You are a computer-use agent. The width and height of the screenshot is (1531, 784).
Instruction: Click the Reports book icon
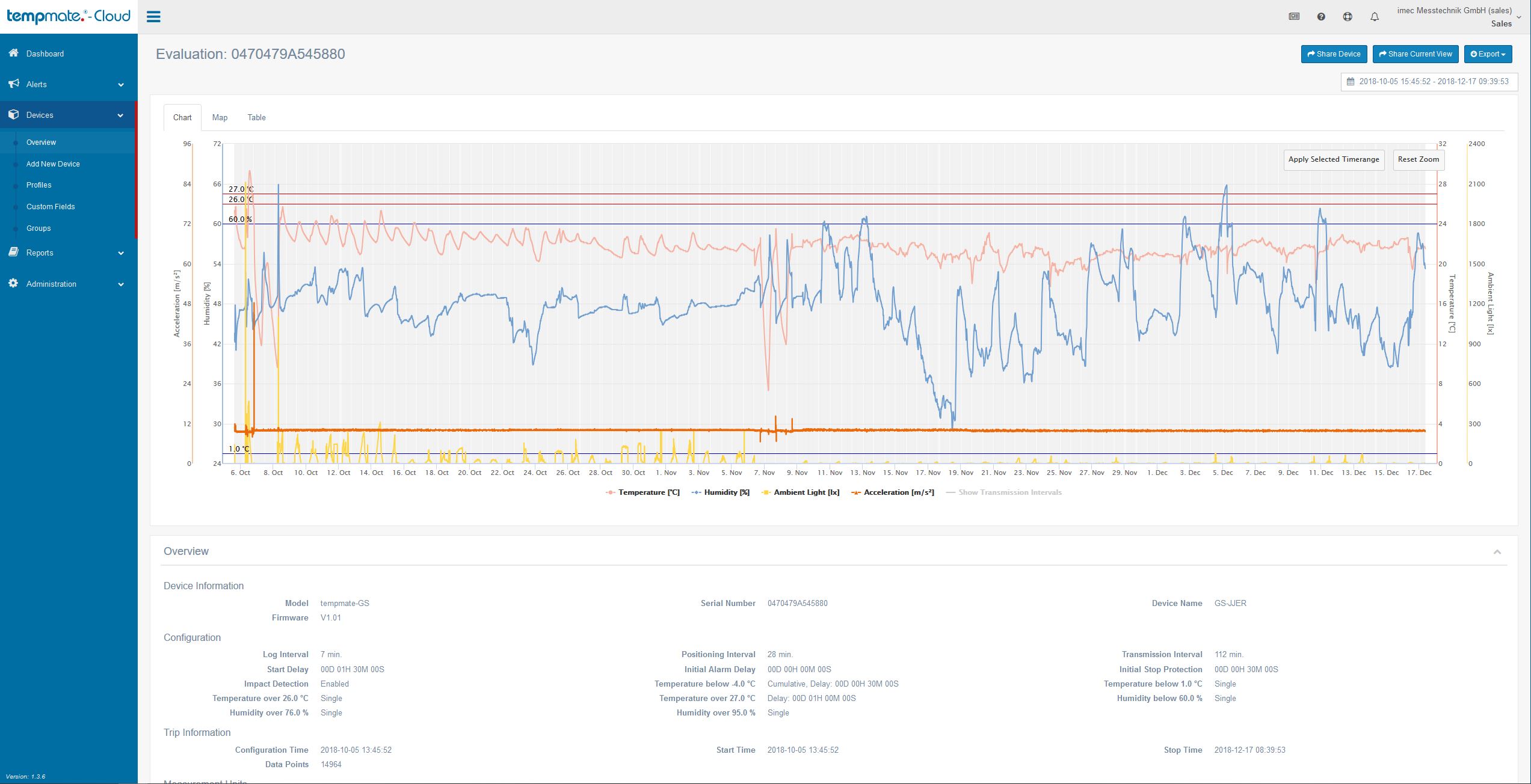[x=14, y=253]
